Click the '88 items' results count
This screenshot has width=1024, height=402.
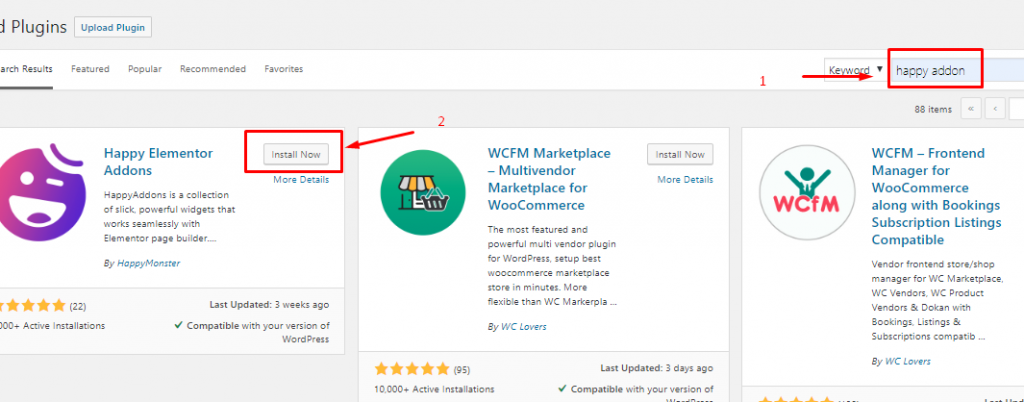[933, 110]
